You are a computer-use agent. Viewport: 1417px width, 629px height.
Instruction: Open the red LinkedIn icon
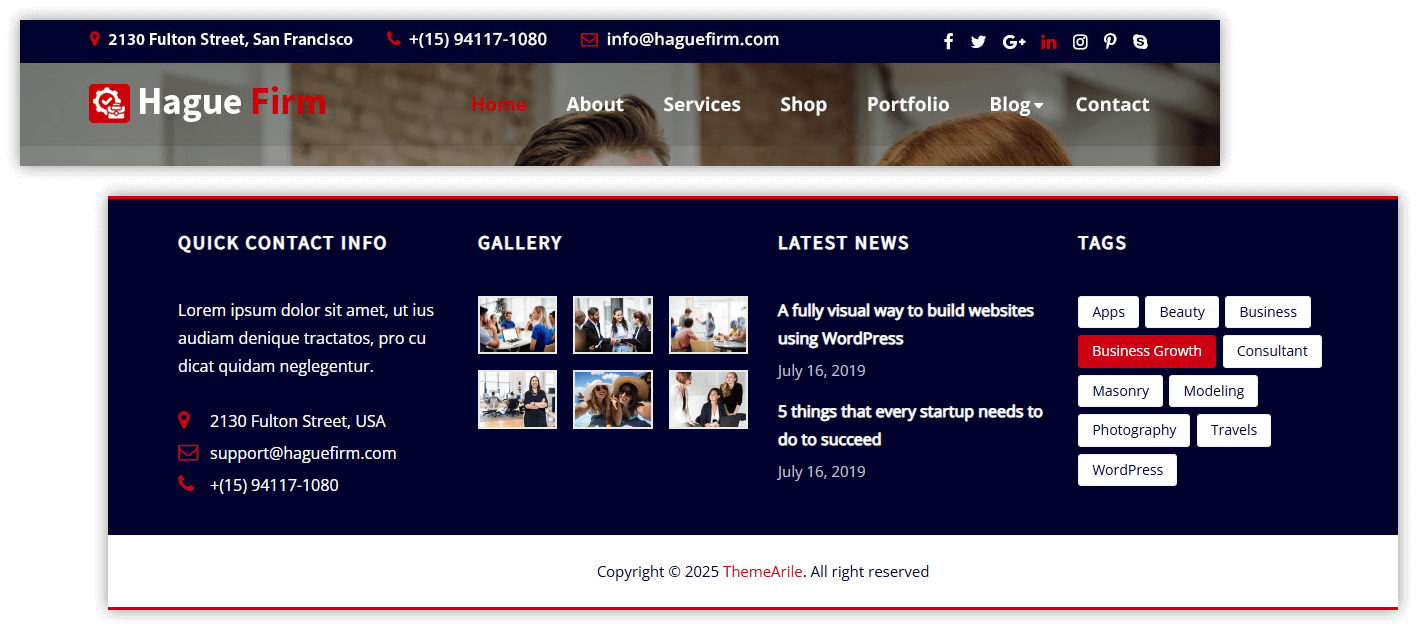point(1048,41)
